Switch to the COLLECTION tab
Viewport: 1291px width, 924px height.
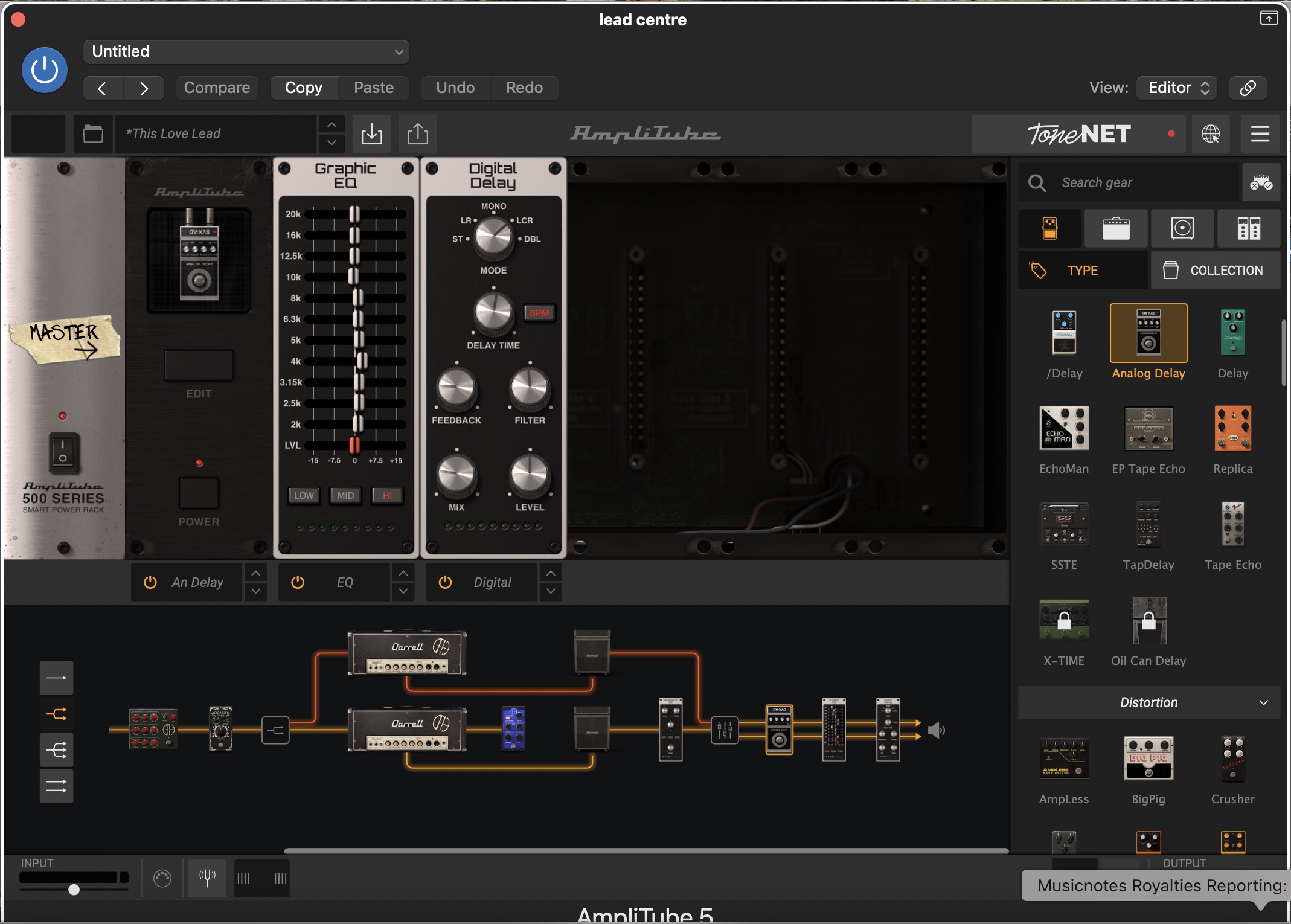coord(1215,271)
